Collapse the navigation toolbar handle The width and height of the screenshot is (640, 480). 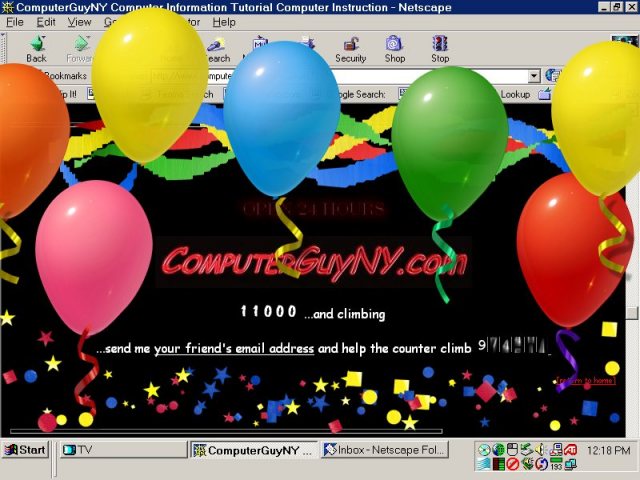(x=3, y=49)
